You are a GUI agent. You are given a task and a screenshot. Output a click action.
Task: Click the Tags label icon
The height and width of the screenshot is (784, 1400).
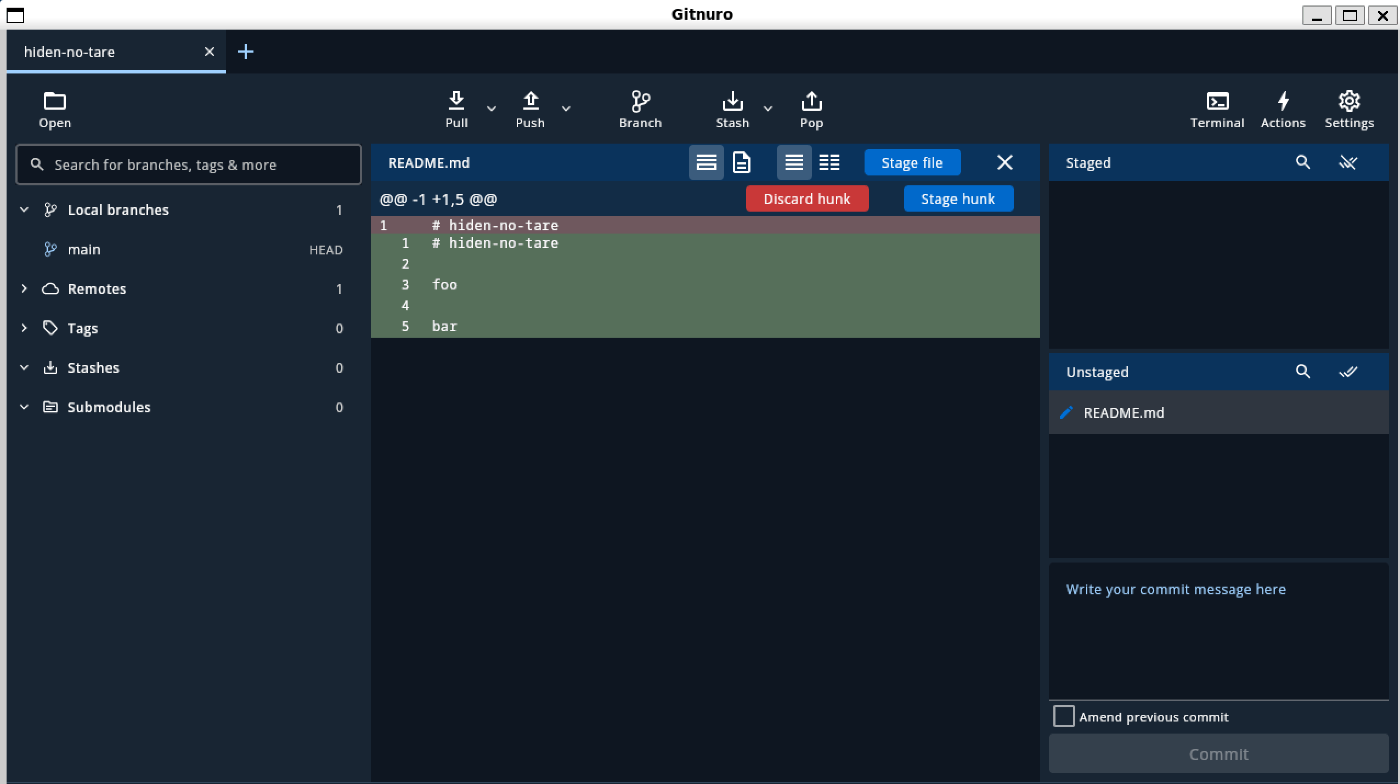pyautogui.click(x=50, y=328)
